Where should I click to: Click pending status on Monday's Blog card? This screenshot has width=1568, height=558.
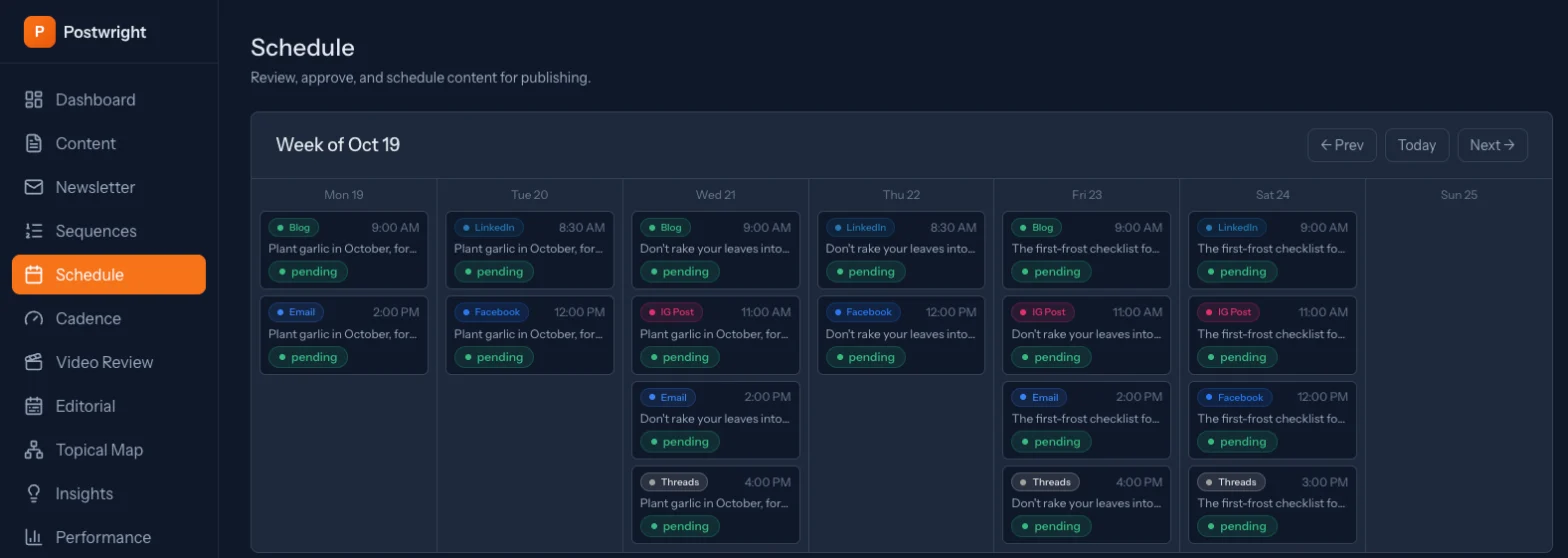tap(308, 272)
